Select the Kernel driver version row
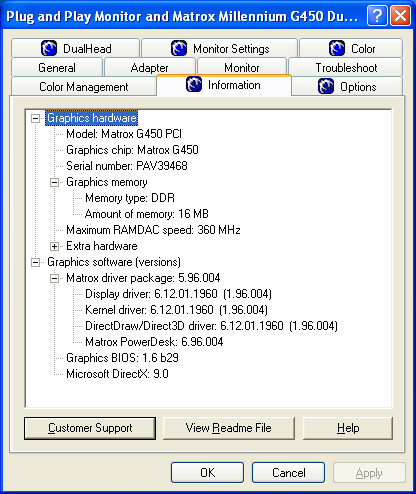Viewport: 416px width, 494px height. pos(176,310)
